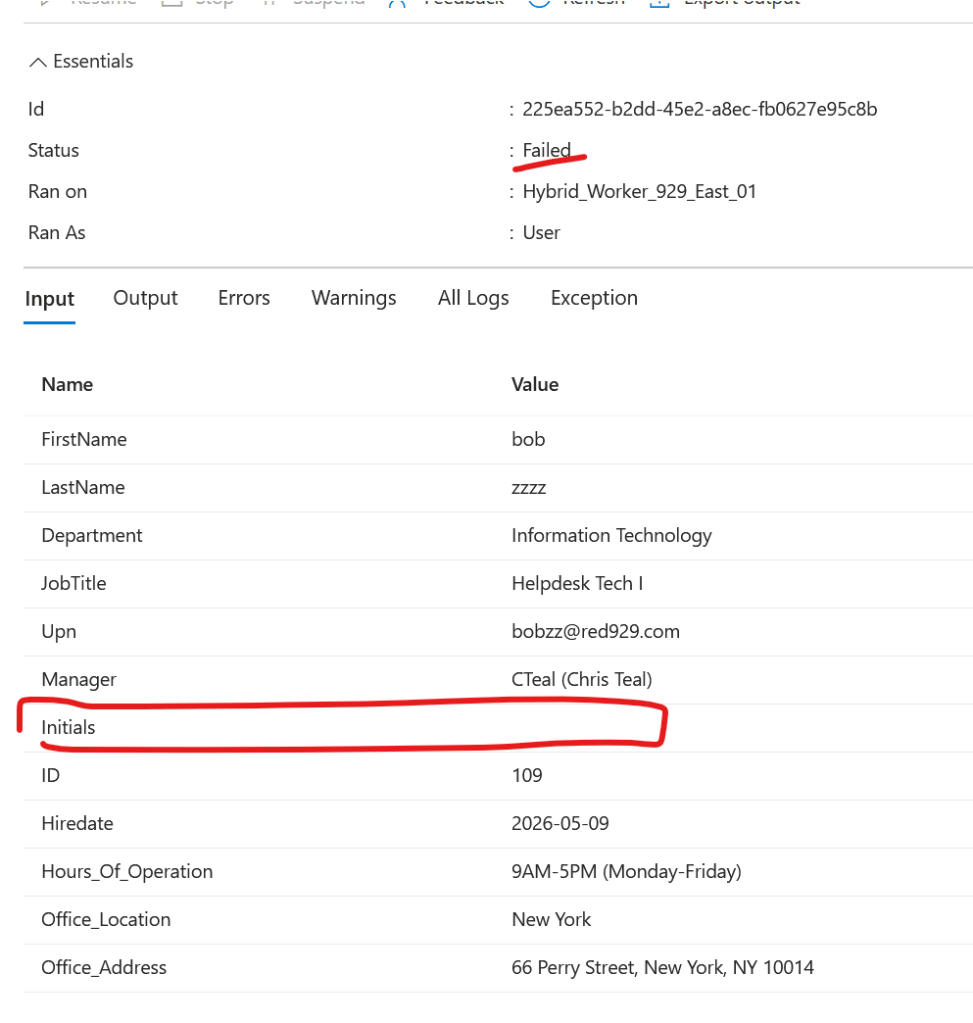Click the Value column header
The height and width of the screenshot is (1023, 973).
pyautogui.click(x=535, y=384)
